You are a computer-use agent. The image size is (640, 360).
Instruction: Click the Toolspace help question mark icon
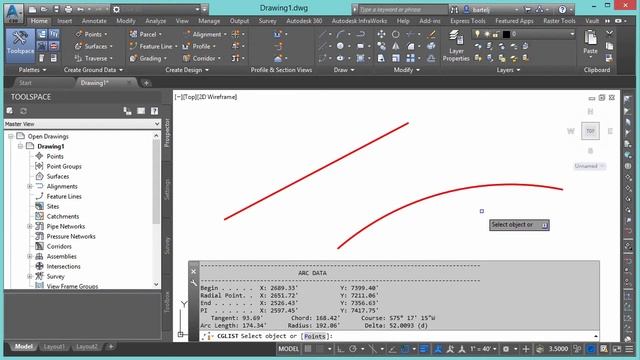pos(154,111)
